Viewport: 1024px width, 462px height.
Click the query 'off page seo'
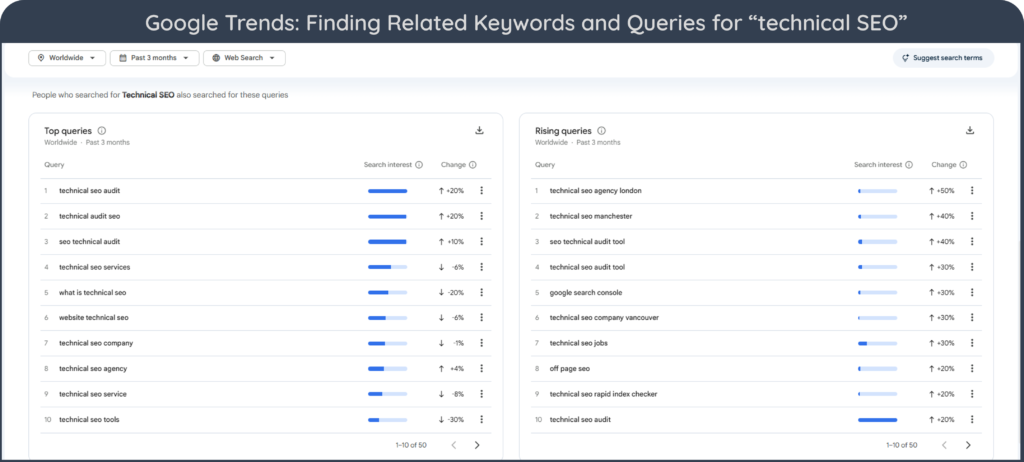569,369
